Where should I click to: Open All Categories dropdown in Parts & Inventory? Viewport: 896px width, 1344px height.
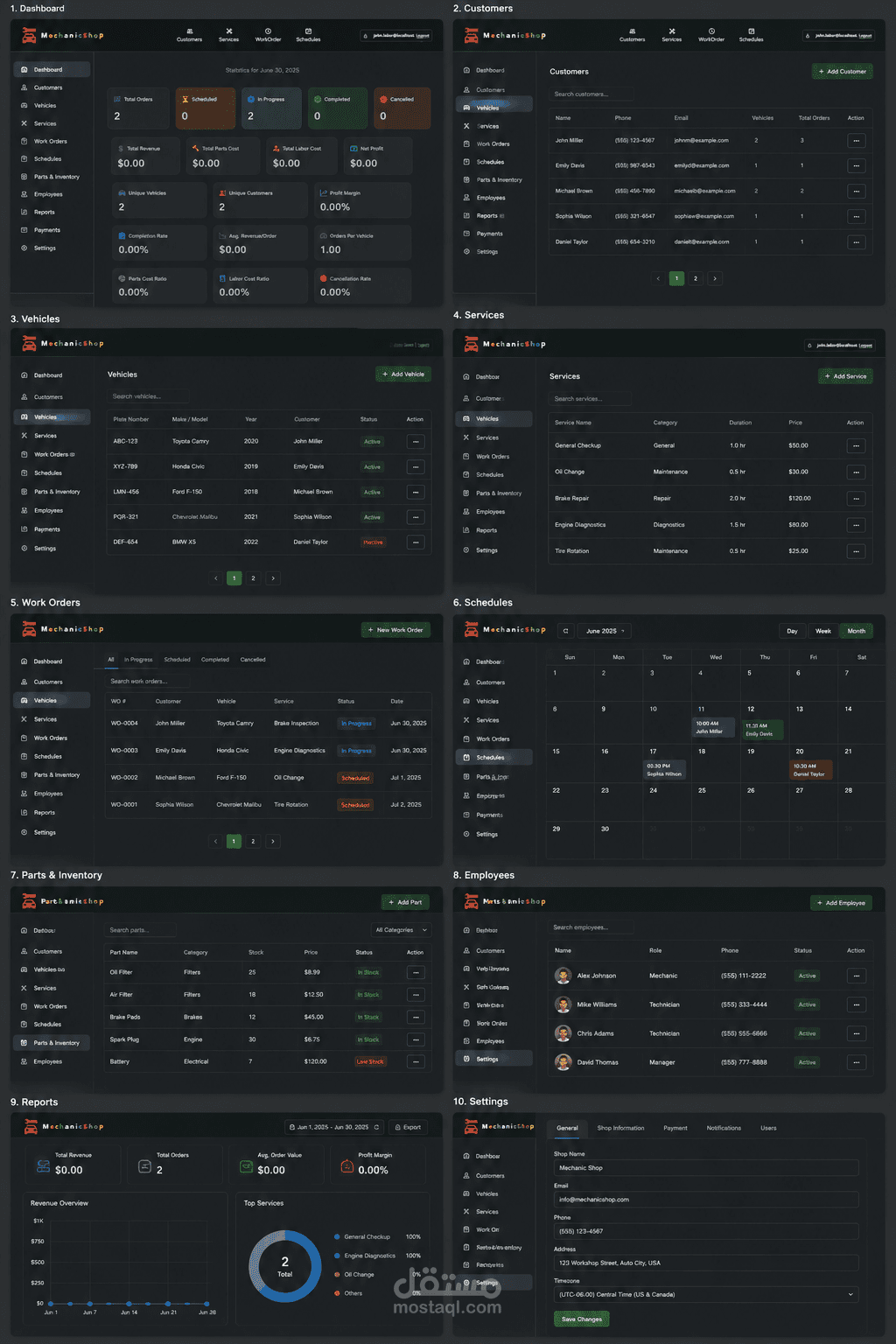pyautogui.click(x=401, y=930)
